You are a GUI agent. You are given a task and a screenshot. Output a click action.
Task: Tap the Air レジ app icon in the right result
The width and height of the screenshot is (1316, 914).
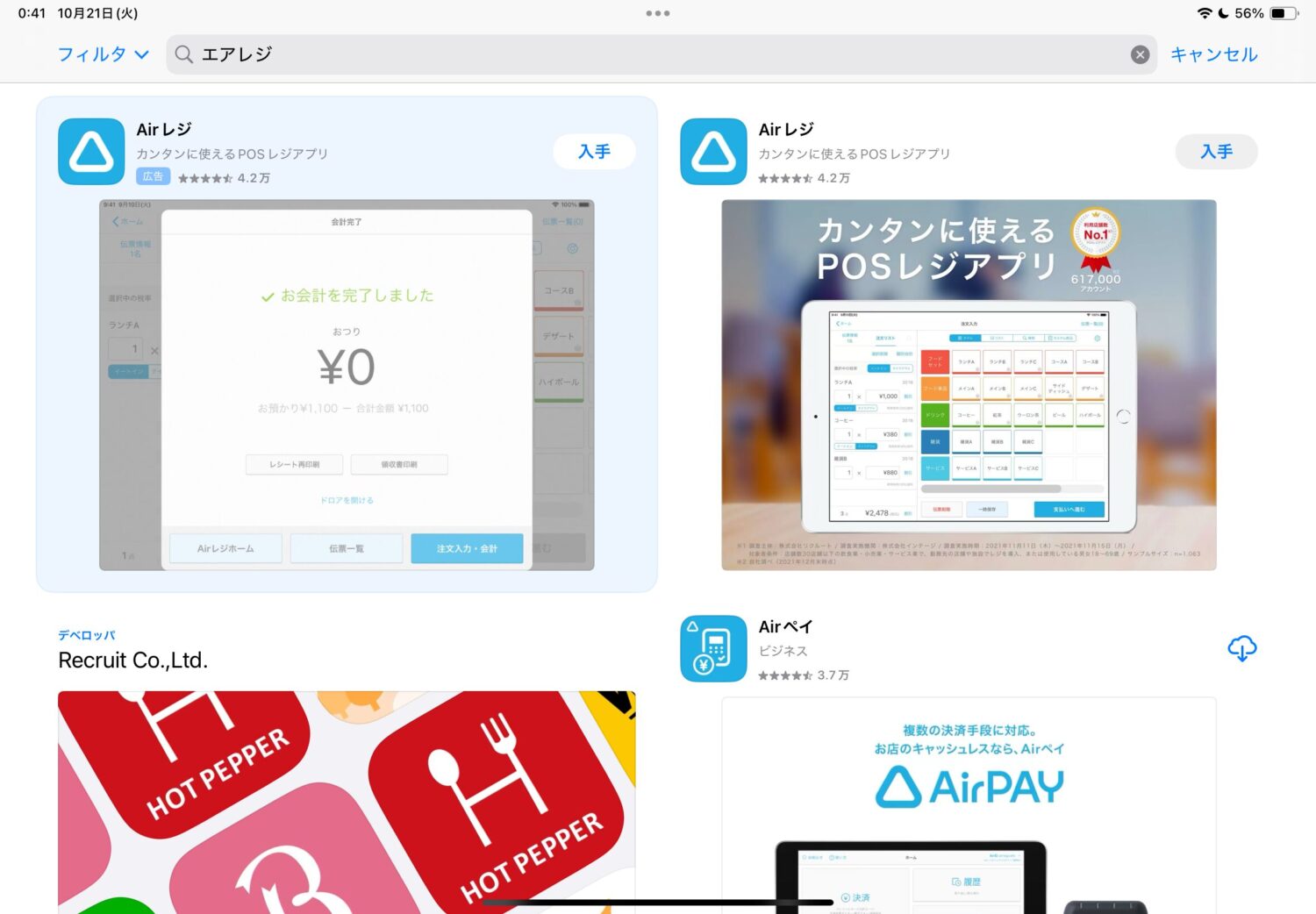click(713, 152)
